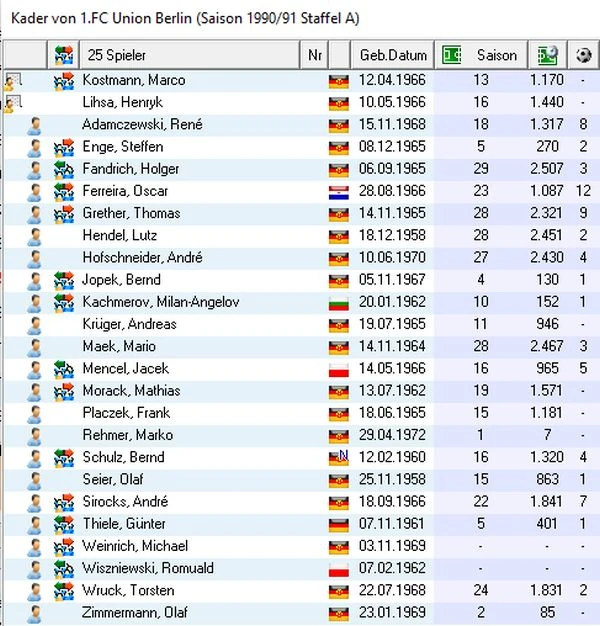Click birth date 18.12.1958 of Hendel
The image size is (600, 626).
tap(392, 236)
